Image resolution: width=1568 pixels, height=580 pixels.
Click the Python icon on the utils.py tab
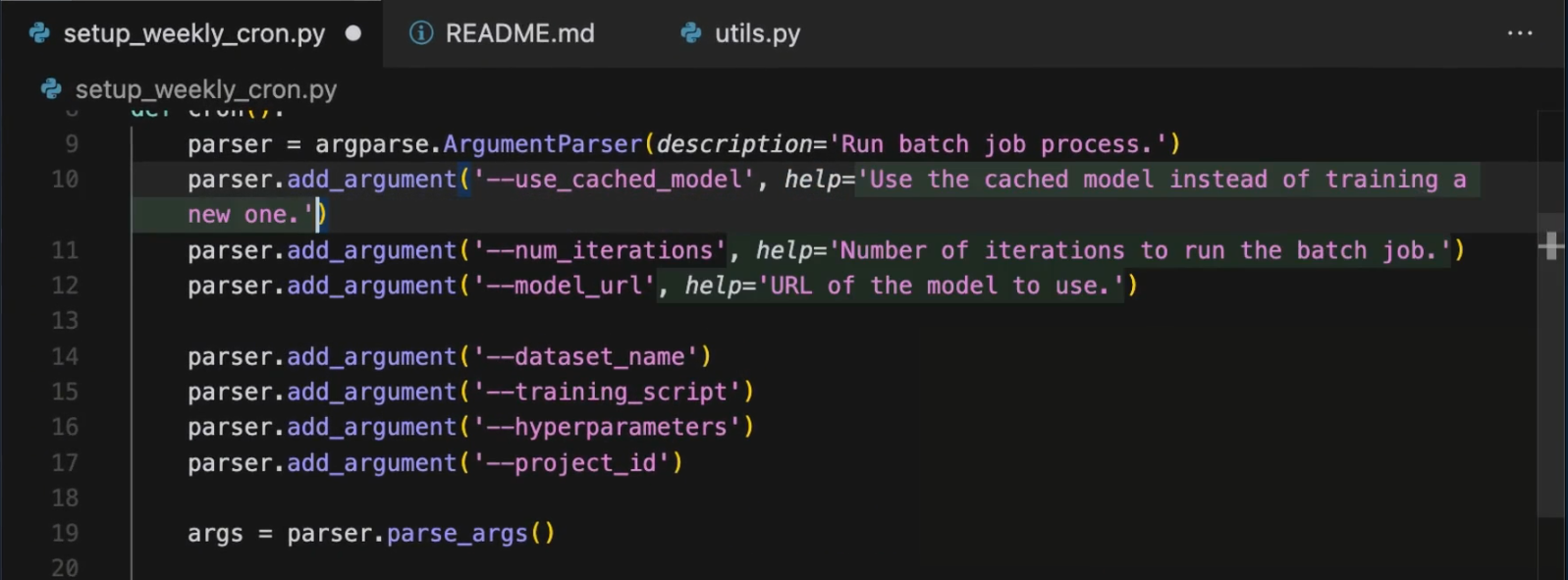[691, 33]
